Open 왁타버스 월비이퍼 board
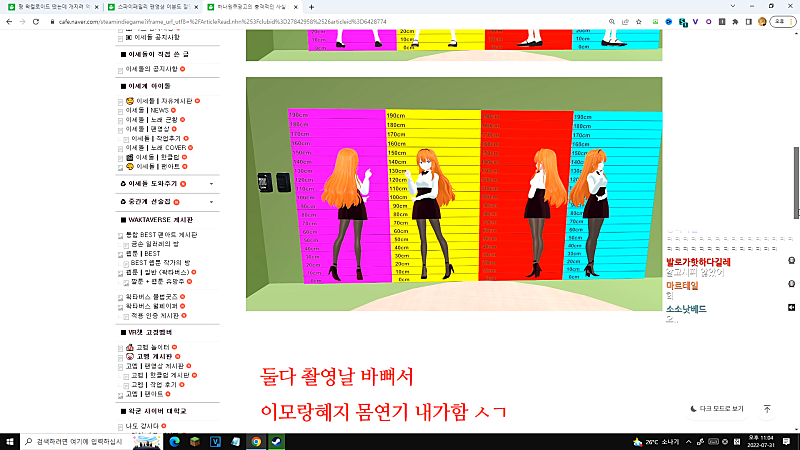800x450 pixels. pos(152,306)
